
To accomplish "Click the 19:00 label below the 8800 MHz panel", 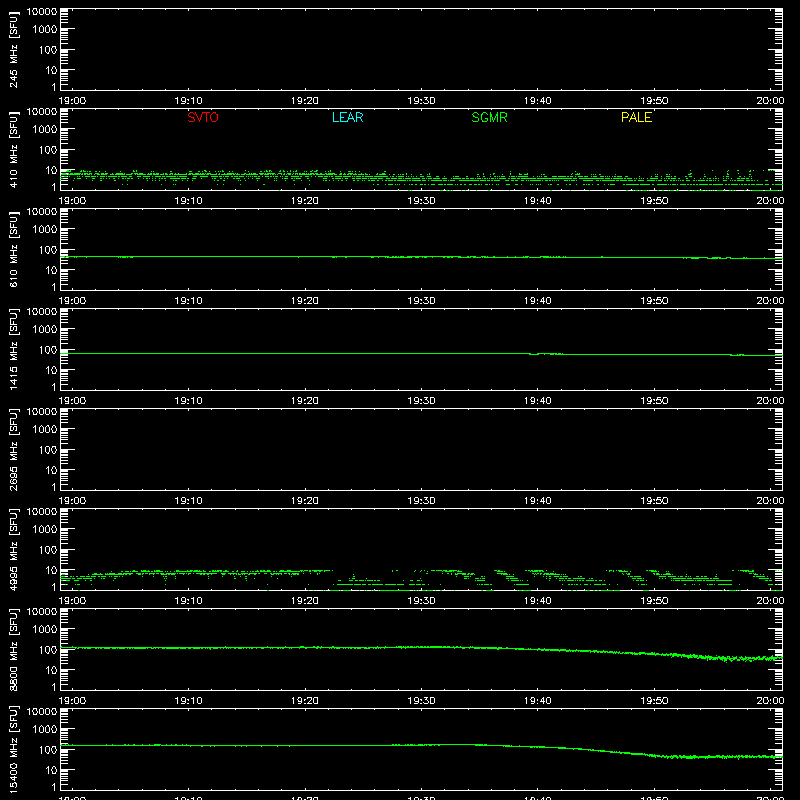I will tap(72, 701).
